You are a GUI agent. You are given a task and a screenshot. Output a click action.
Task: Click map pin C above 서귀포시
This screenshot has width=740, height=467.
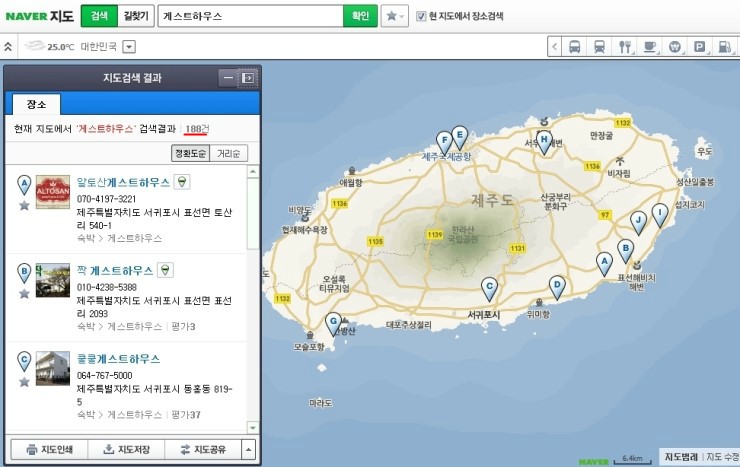[489, 288]
